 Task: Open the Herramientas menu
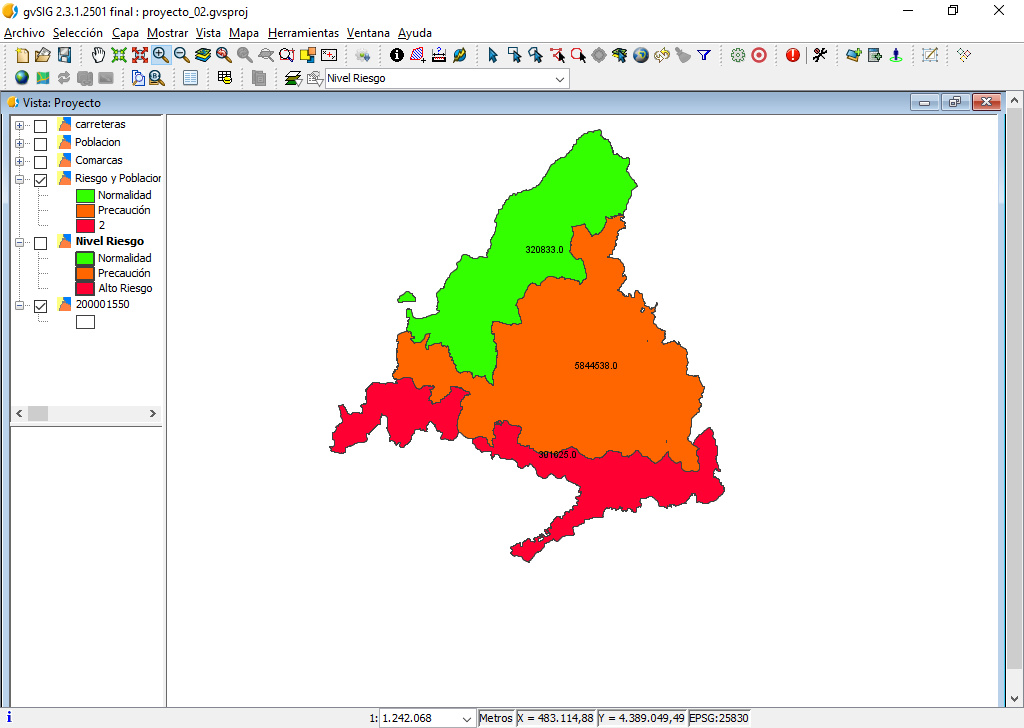click(303, 33)
